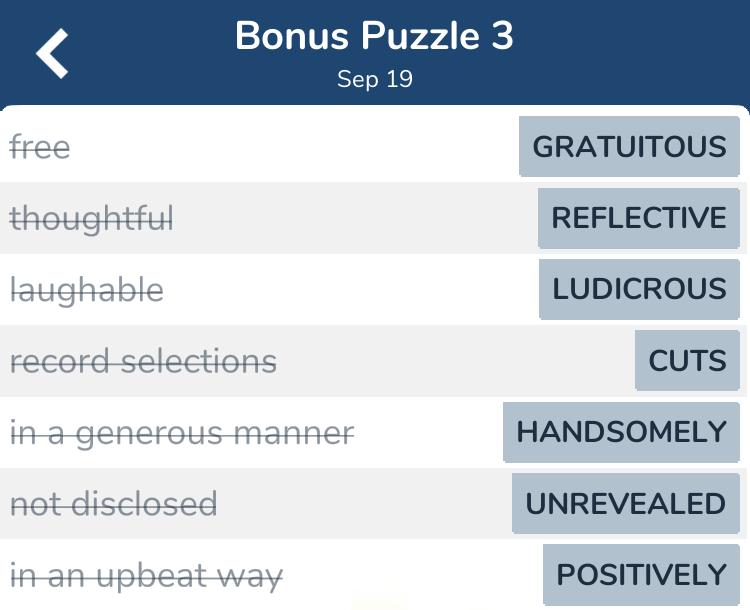The image size is (750, 610).
Task: Tap the 'Sep 19' date label
Action: click(375, 79)
